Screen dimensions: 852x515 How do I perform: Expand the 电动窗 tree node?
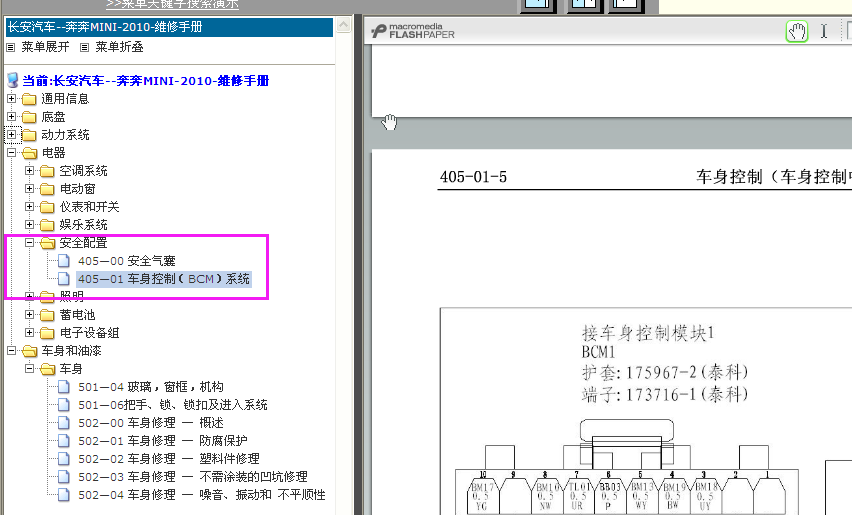(x=29, y=188)
